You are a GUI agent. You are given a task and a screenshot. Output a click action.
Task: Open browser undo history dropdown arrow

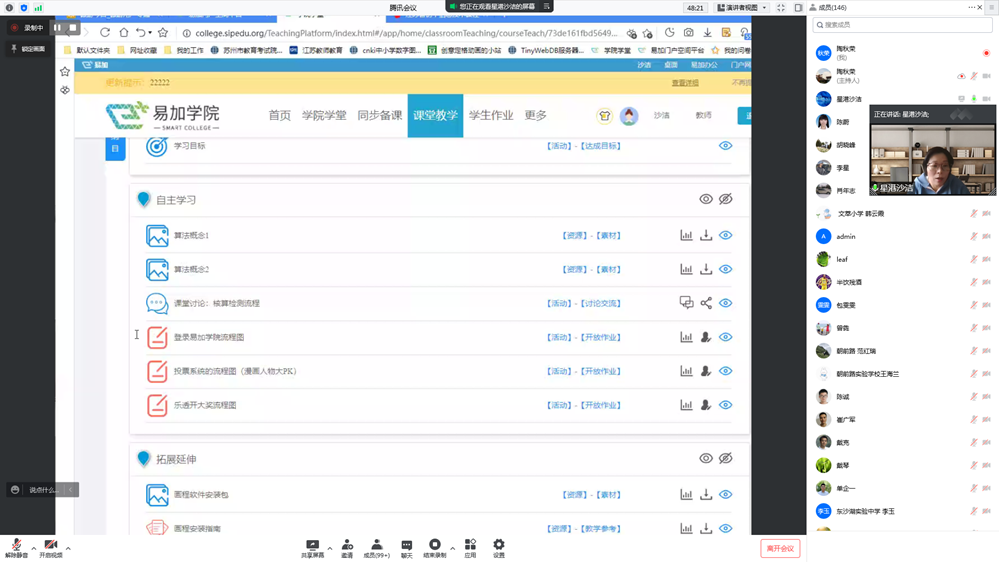(150, 32)
